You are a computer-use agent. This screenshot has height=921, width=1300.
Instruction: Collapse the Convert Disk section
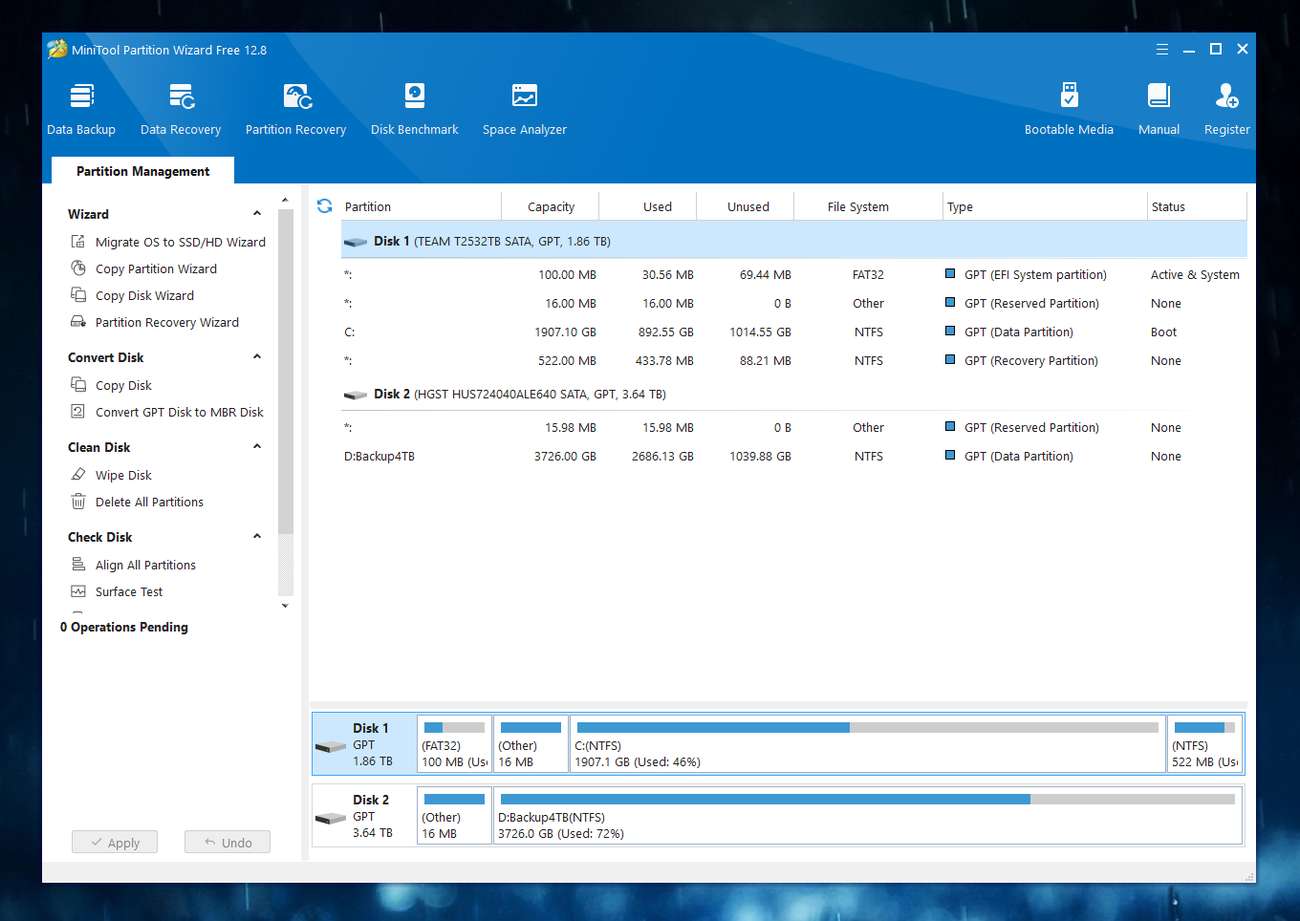click(257, 357)
